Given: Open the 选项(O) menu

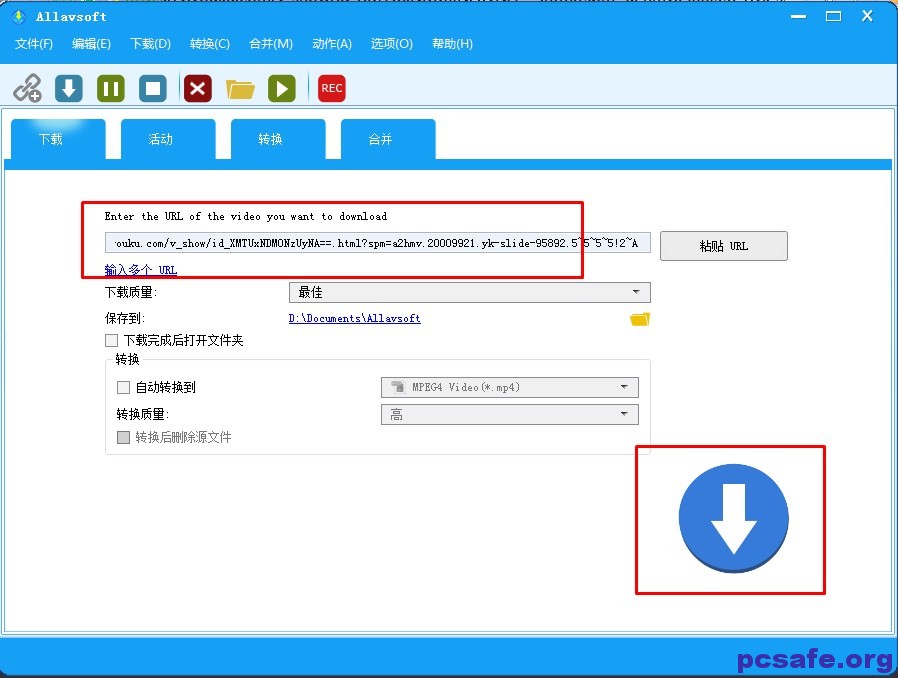Looking at the screenshot, I should click(391, 44).
